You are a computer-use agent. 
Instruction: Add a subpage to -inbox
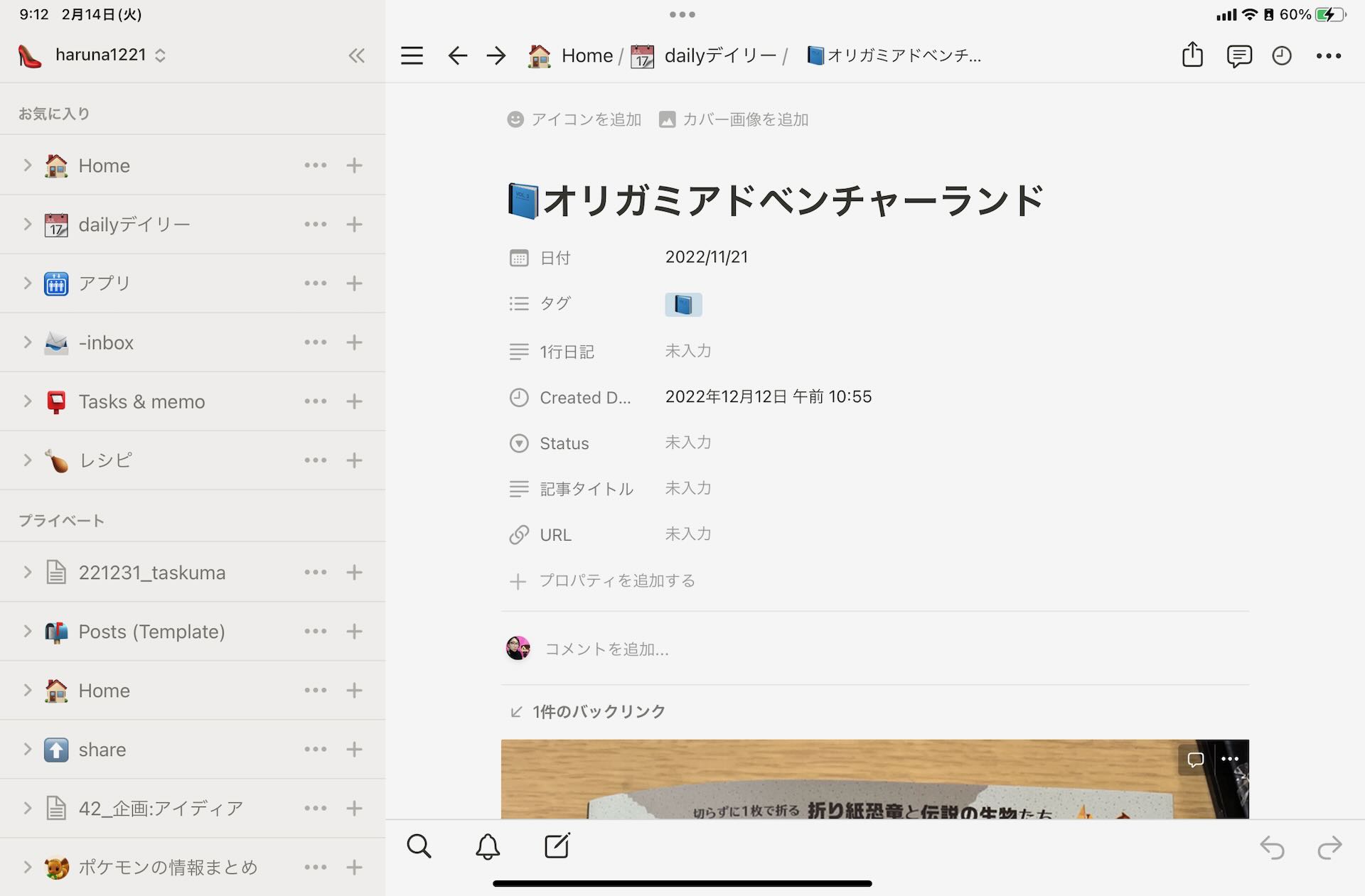354,342
